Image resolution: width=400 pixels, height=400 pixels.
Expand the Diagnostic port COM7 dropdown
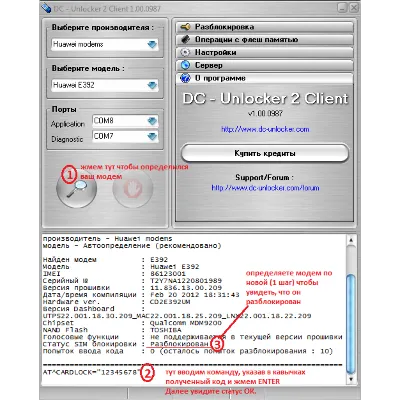click(x=125, y=136)
